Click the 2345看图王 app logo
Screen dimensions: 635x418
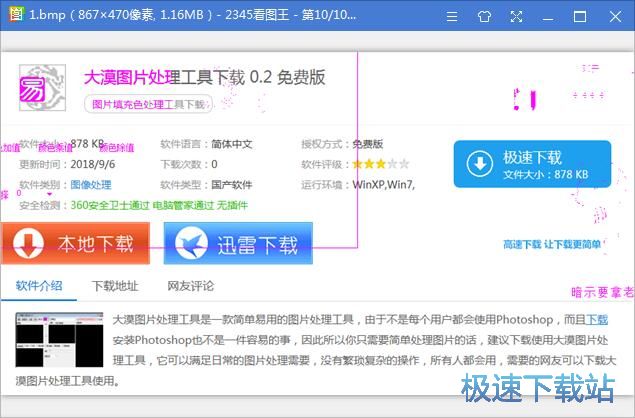coord(16,14)
